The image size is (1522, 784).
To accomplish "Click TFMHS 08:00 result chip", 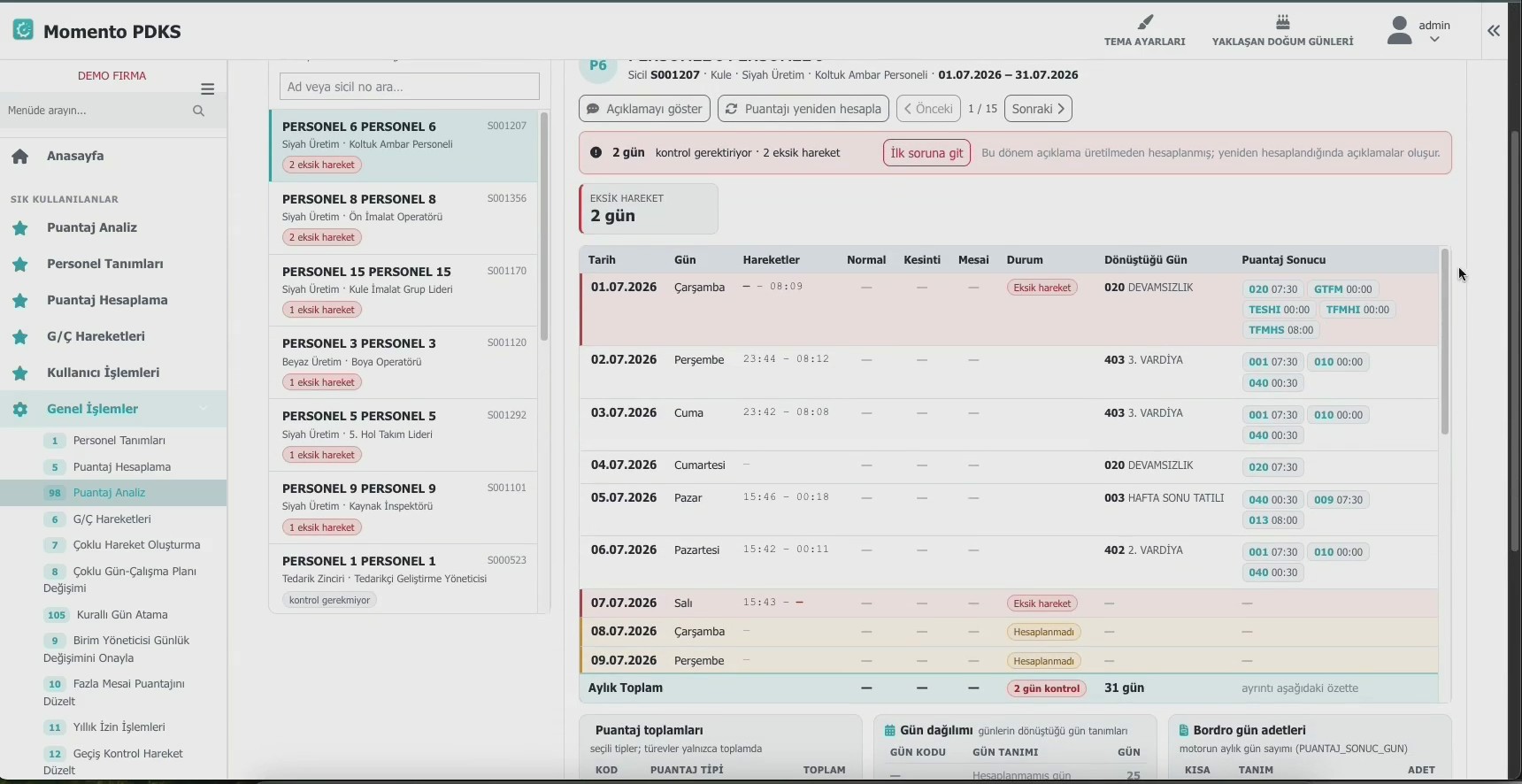I will pyautogui.click(x=1280, y=330).
